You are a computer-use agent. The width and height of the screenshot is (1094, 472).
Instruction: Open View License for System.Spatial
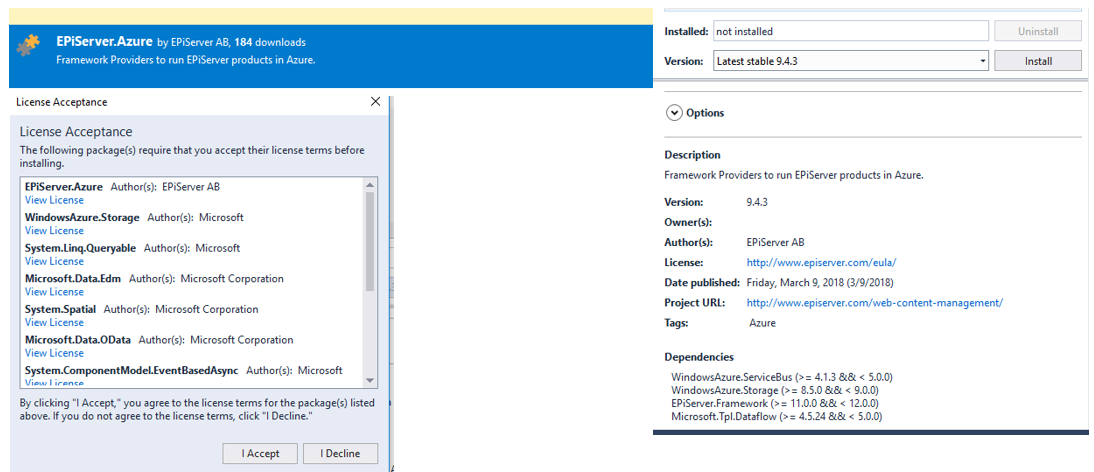54,323
